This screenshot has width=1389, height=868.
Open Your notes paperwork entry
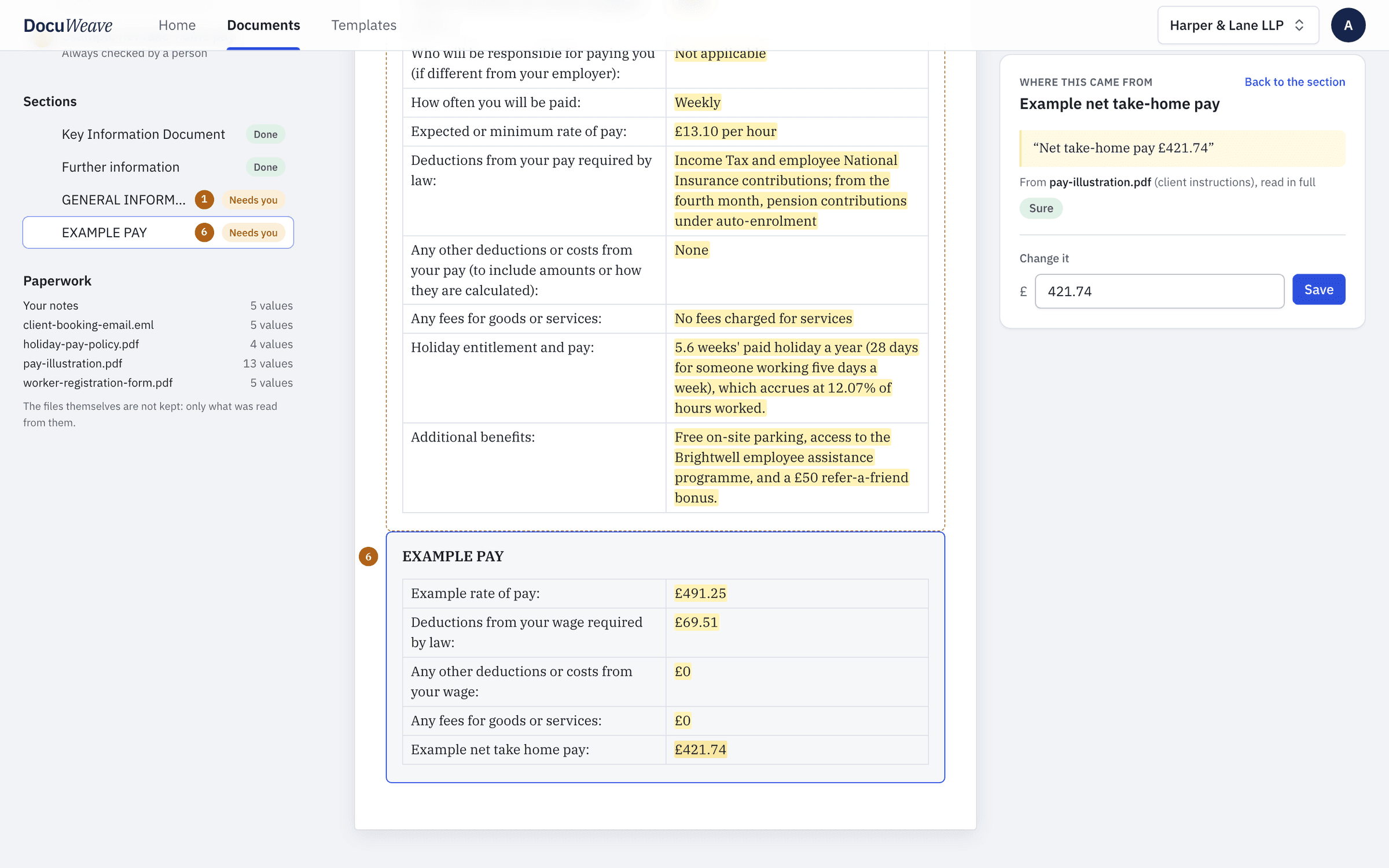[x=158, y=306]
